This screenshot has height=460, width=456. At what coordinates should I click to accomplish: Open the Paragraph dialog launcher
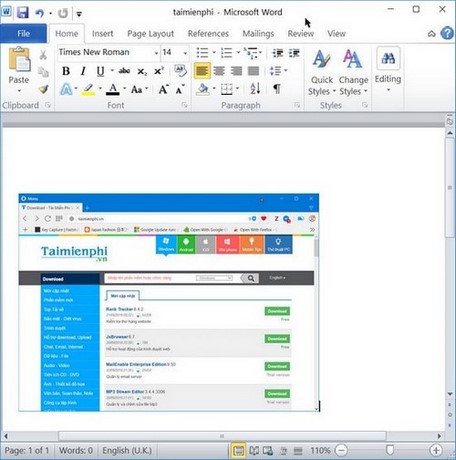pyautogui.click(x=297, y=105)
